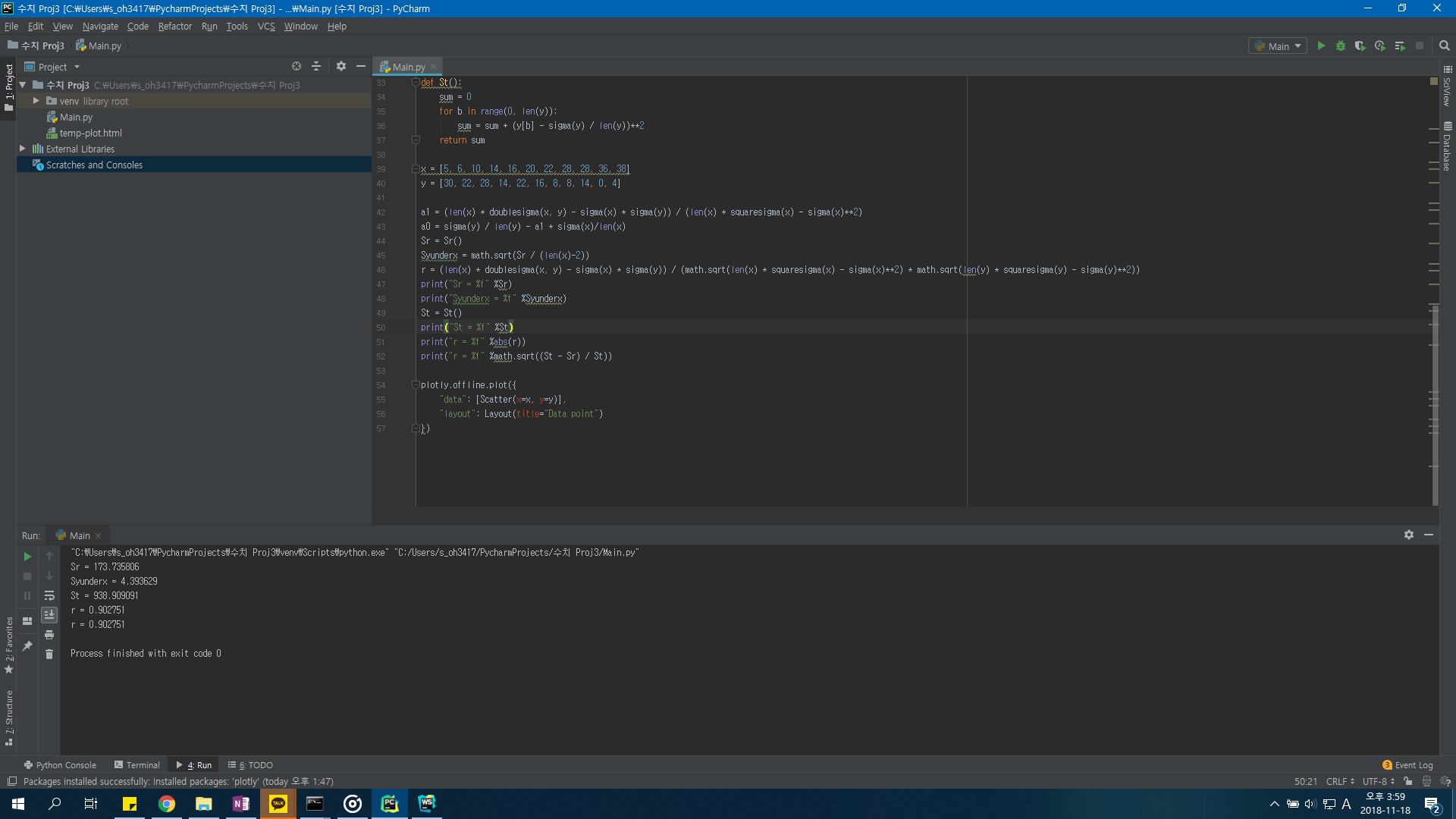Fold the plotly.offline.plot block
The height and width of the screenshot is (819, 1456).
point(416,385)
